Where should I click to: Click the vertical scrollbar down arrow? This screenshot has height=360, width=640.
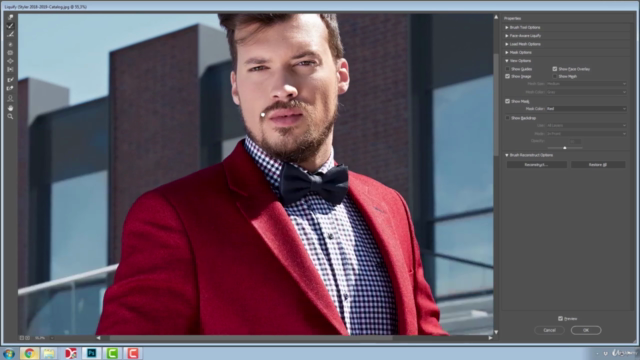pyautogui.click(x=496, y=332)
